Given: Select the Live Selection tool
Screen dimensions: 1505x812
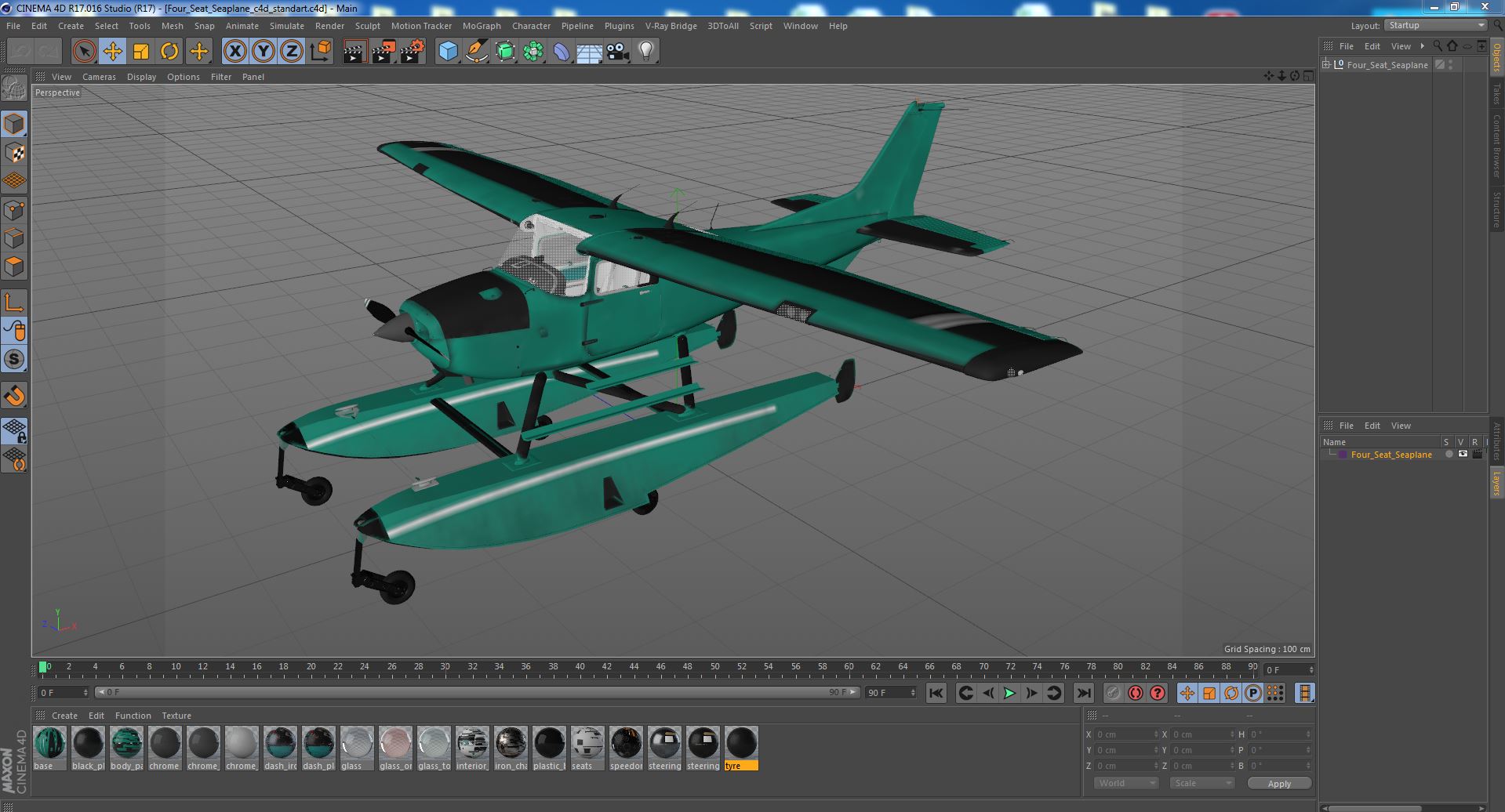Looking at the screenshot, I should click(84, 52).
